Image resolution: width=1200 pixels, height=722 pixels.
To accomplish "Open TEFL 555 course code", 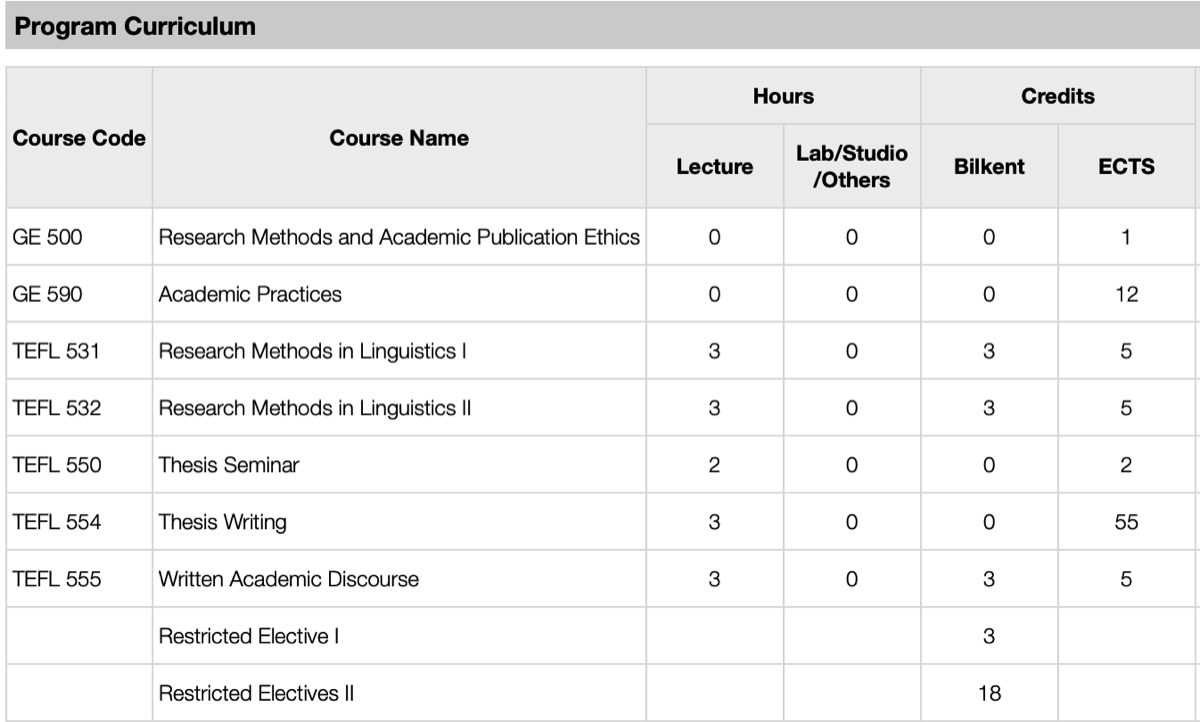I will (x=56, y=579).
